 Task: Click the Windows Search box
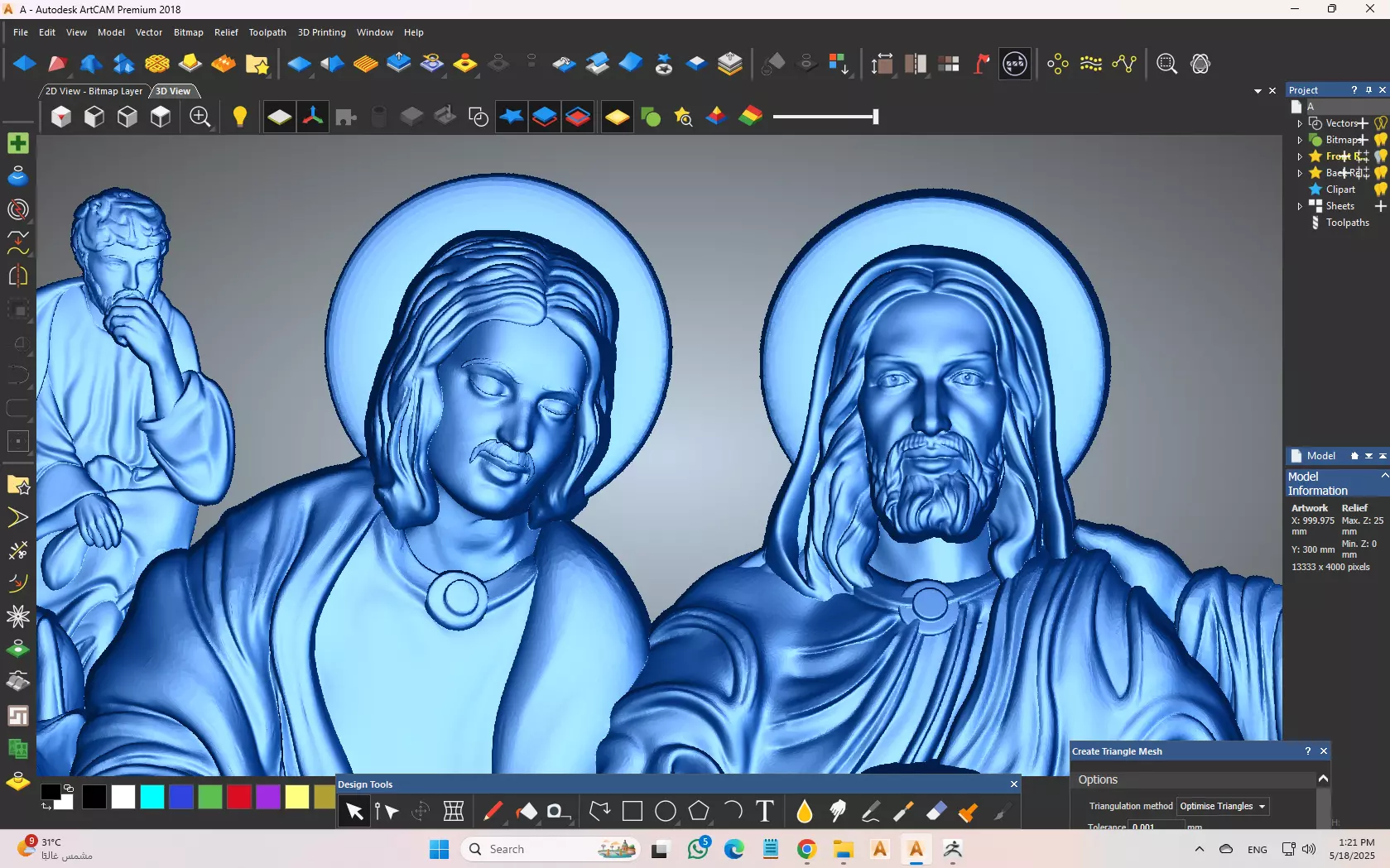(551, 849)
